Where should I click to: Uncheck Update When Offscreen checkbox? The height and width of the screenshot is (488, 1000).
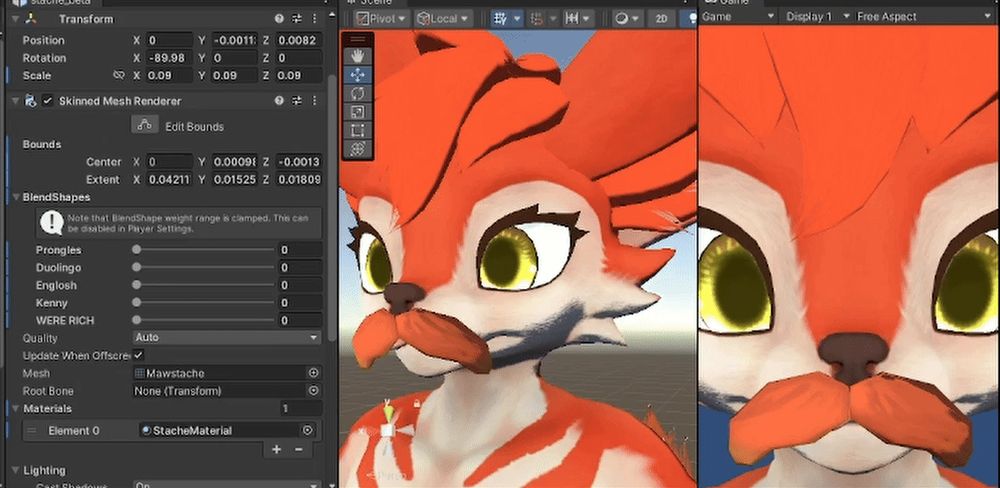pos(138,355)
